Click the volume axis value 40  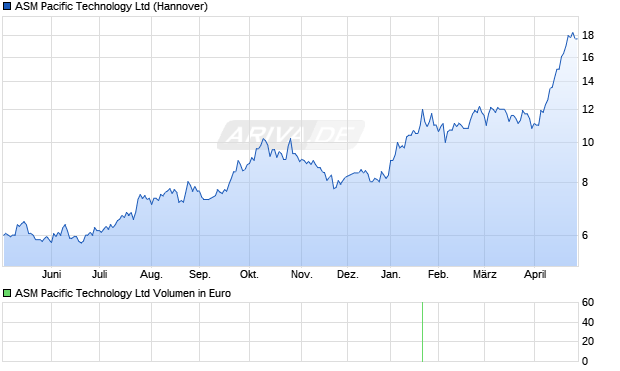[x=588, y=322]
